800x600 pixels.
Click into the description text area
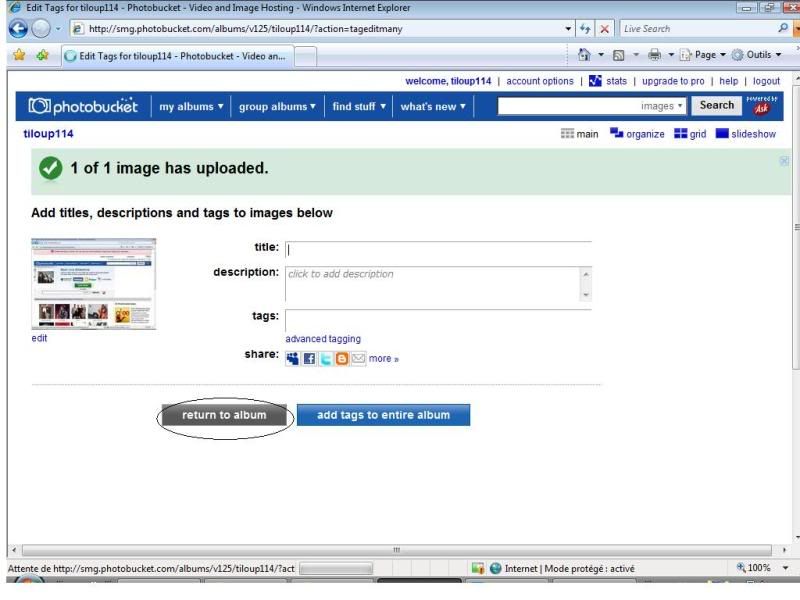[x=433, y=284]
